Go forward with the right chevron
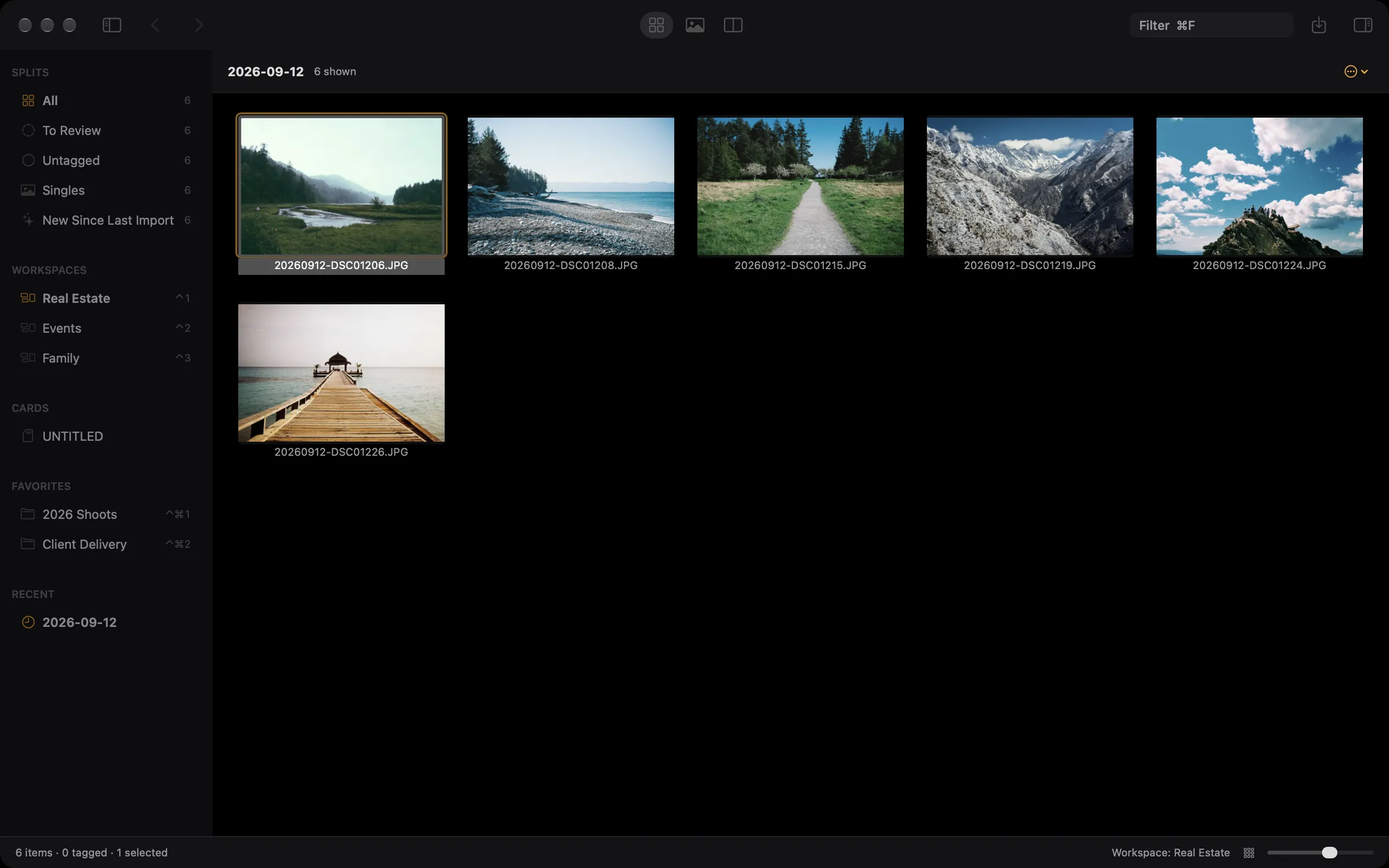 [x=199, y=25]
